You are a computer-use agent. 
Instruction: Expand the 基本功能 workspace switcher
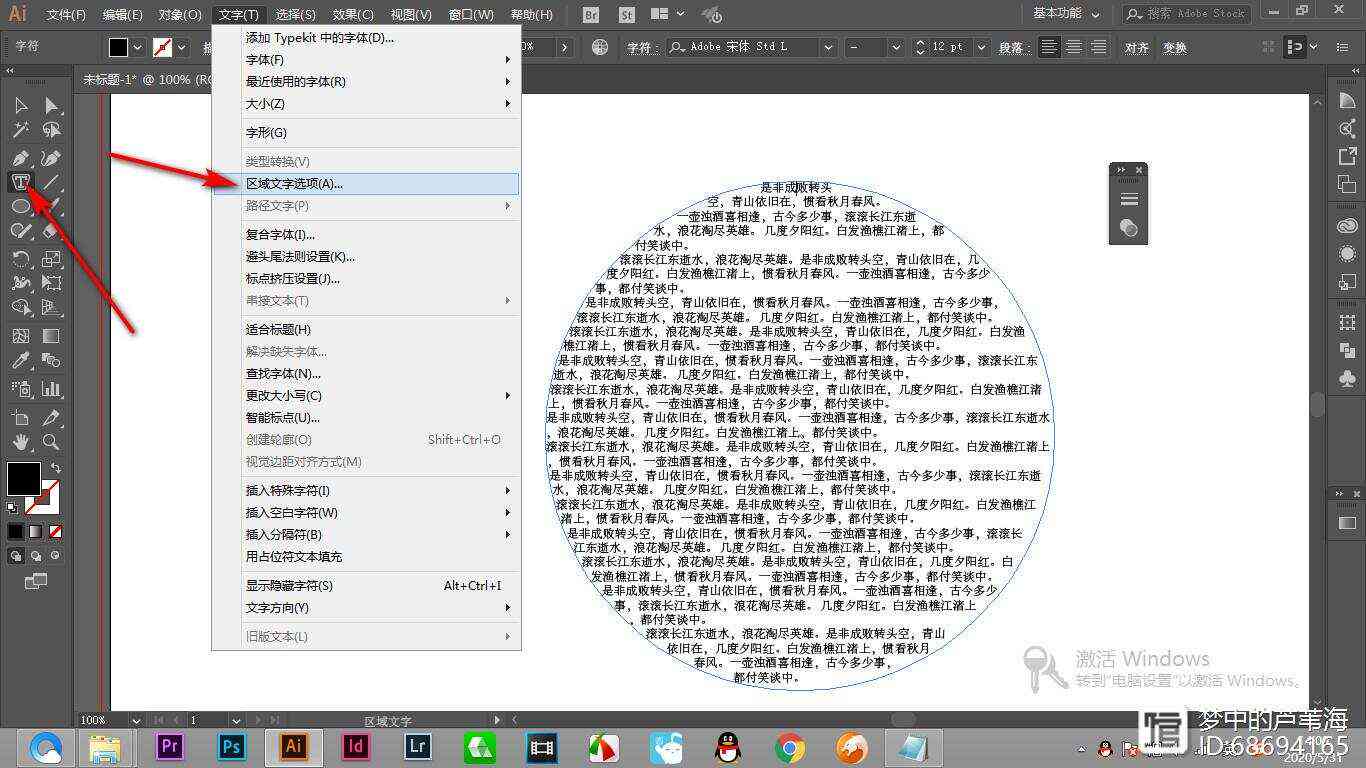1066,14
